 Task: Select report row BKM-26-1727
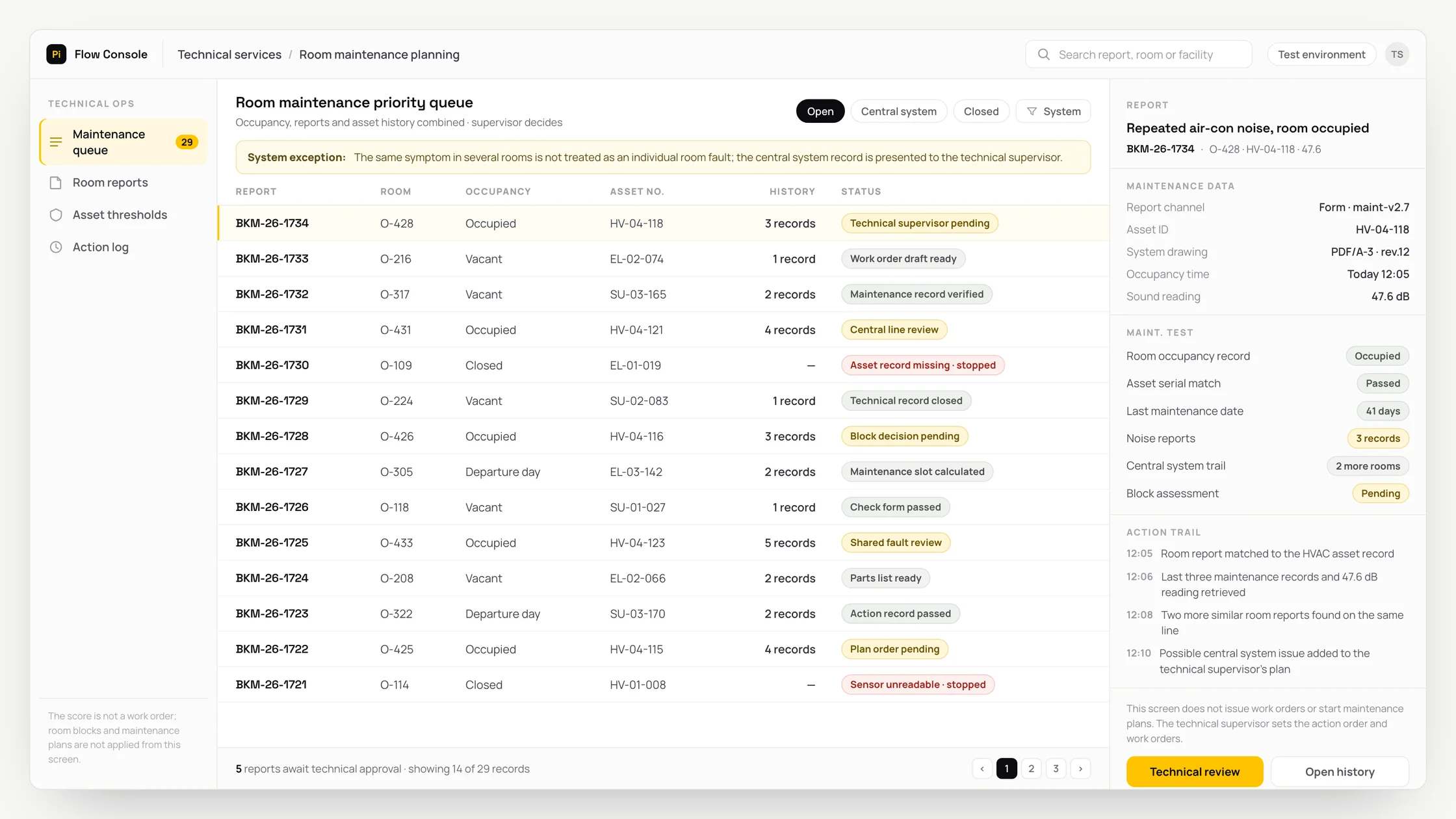663,472
